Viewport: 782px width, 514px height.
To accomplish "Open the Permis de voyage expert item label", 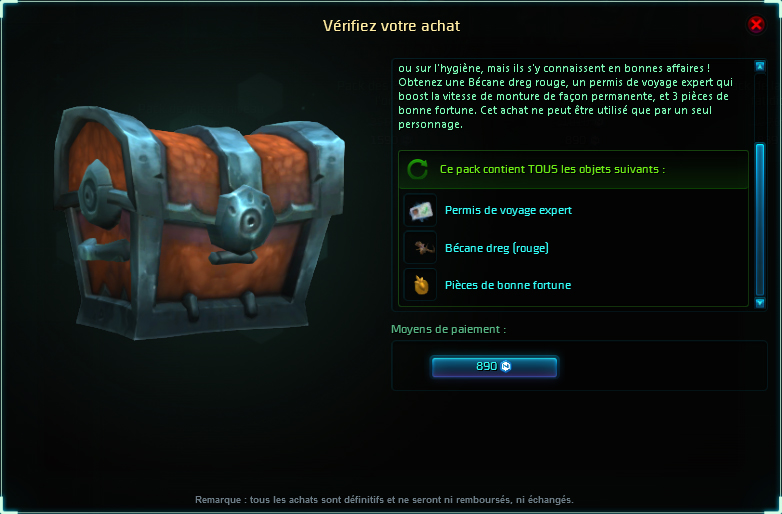I will 508,210.
